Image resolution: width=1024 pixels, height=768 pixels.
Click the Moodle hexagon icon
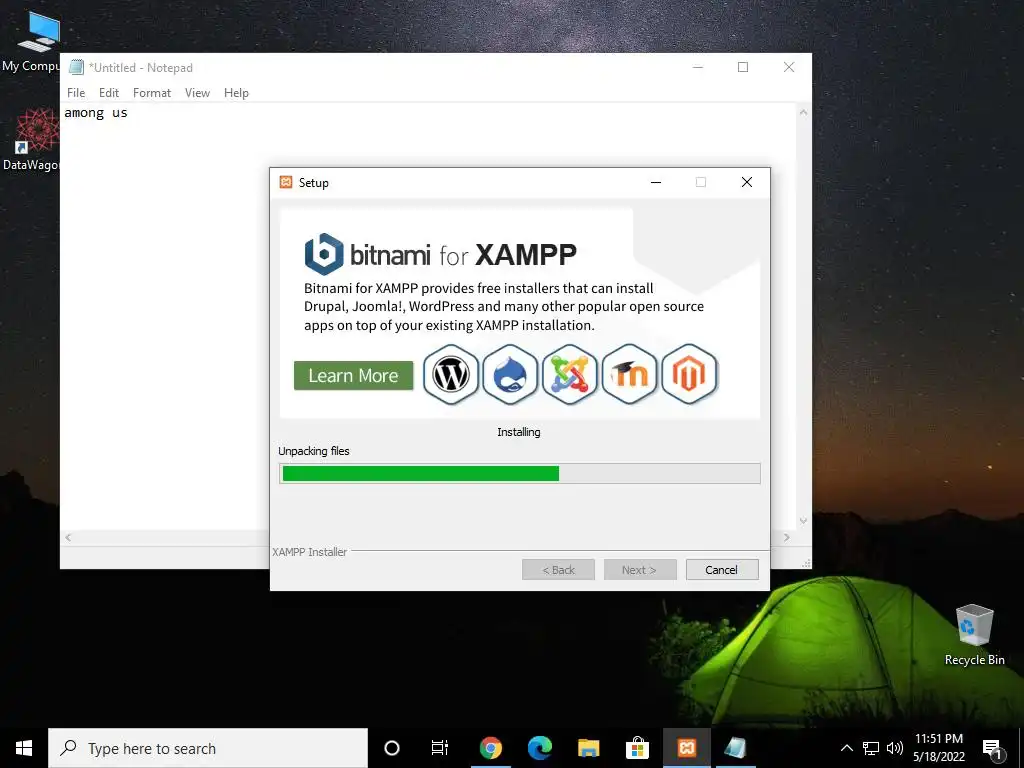(629, 375)
